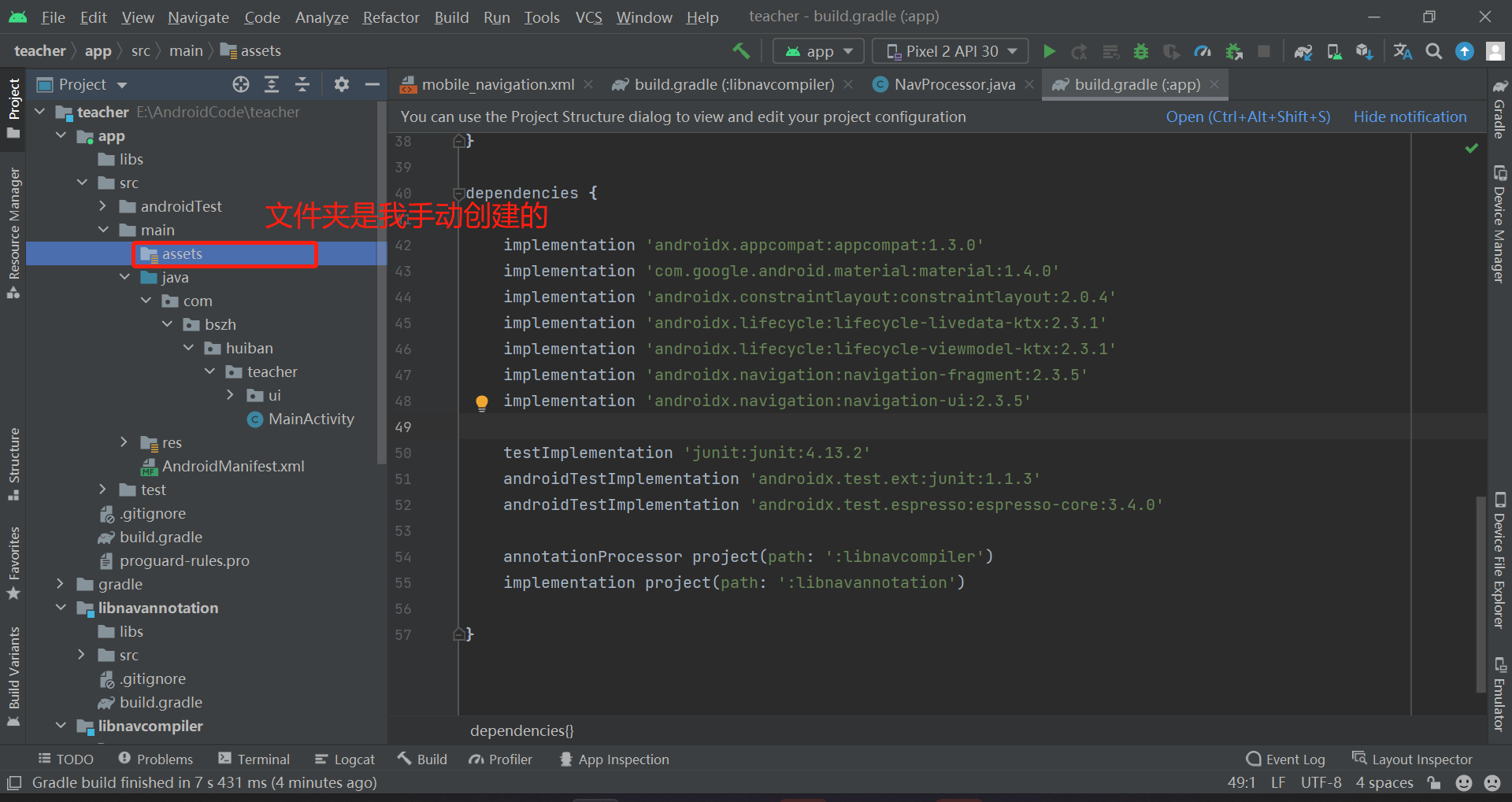Click the Project tree vertical scrollbar

pos(382,284)
